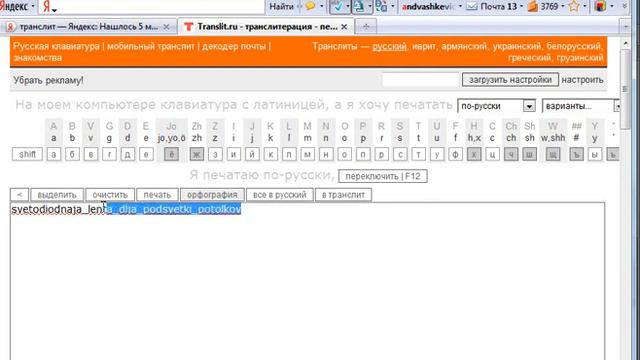Click the Cyrillic щ virtual key
640x360 pixels.
coord(553,154)
